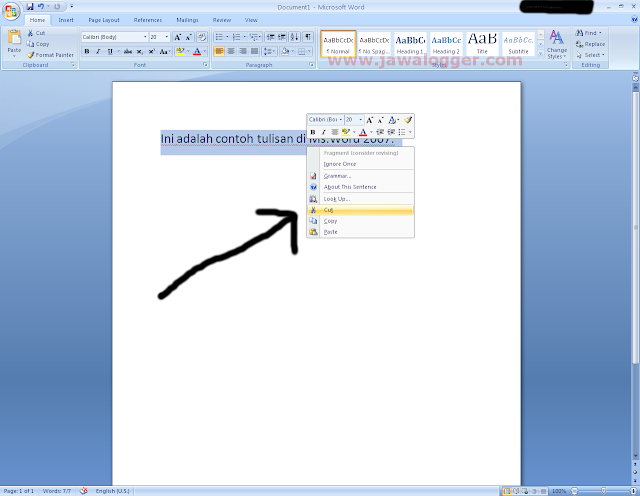The image size is (640, 496).
Task: Toggle Italic on the mini toolbar
Action: (324, 132)
